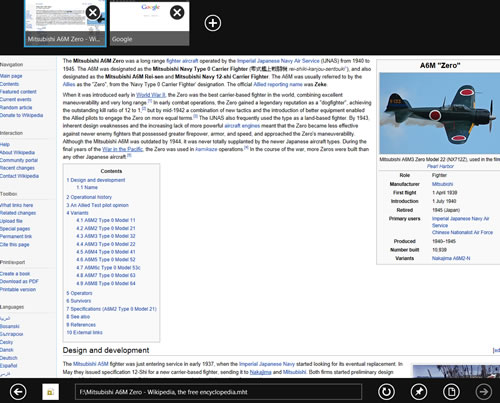Image resolution: width=500 pixels, height=403 pixels.
Task: Open the A6M Zero aircraft photo
Action: [x=440, y=113]
